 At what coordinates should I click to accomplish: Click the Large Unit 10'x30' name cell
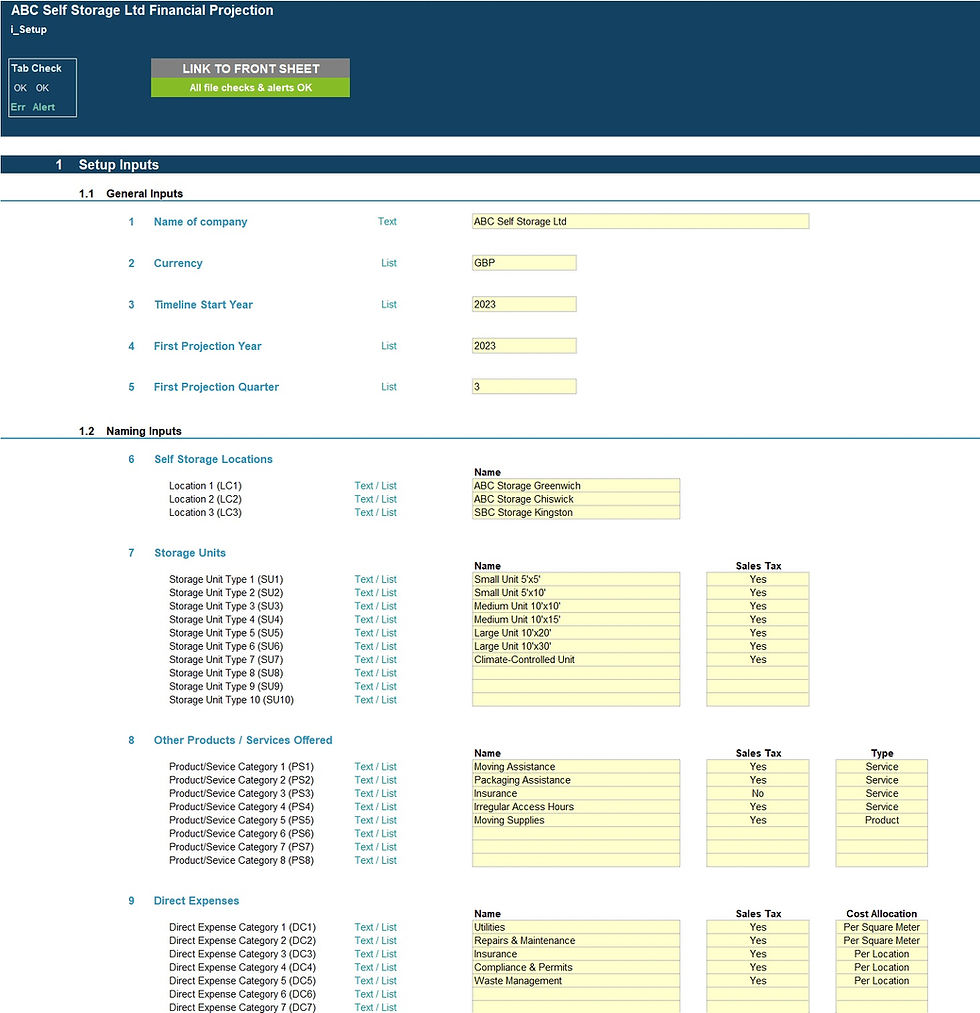tap(576, 646)
